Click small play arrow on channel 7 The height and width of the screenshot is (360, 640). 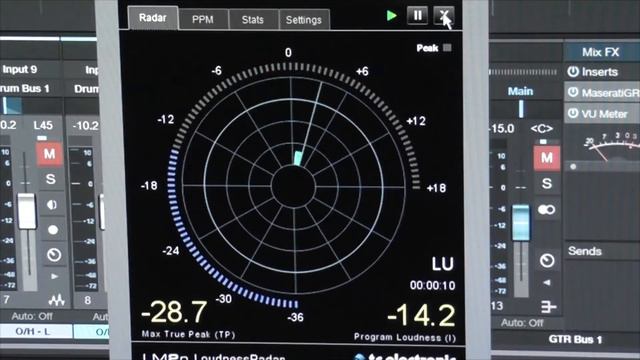pyautogui.click(x=55, y=276)
